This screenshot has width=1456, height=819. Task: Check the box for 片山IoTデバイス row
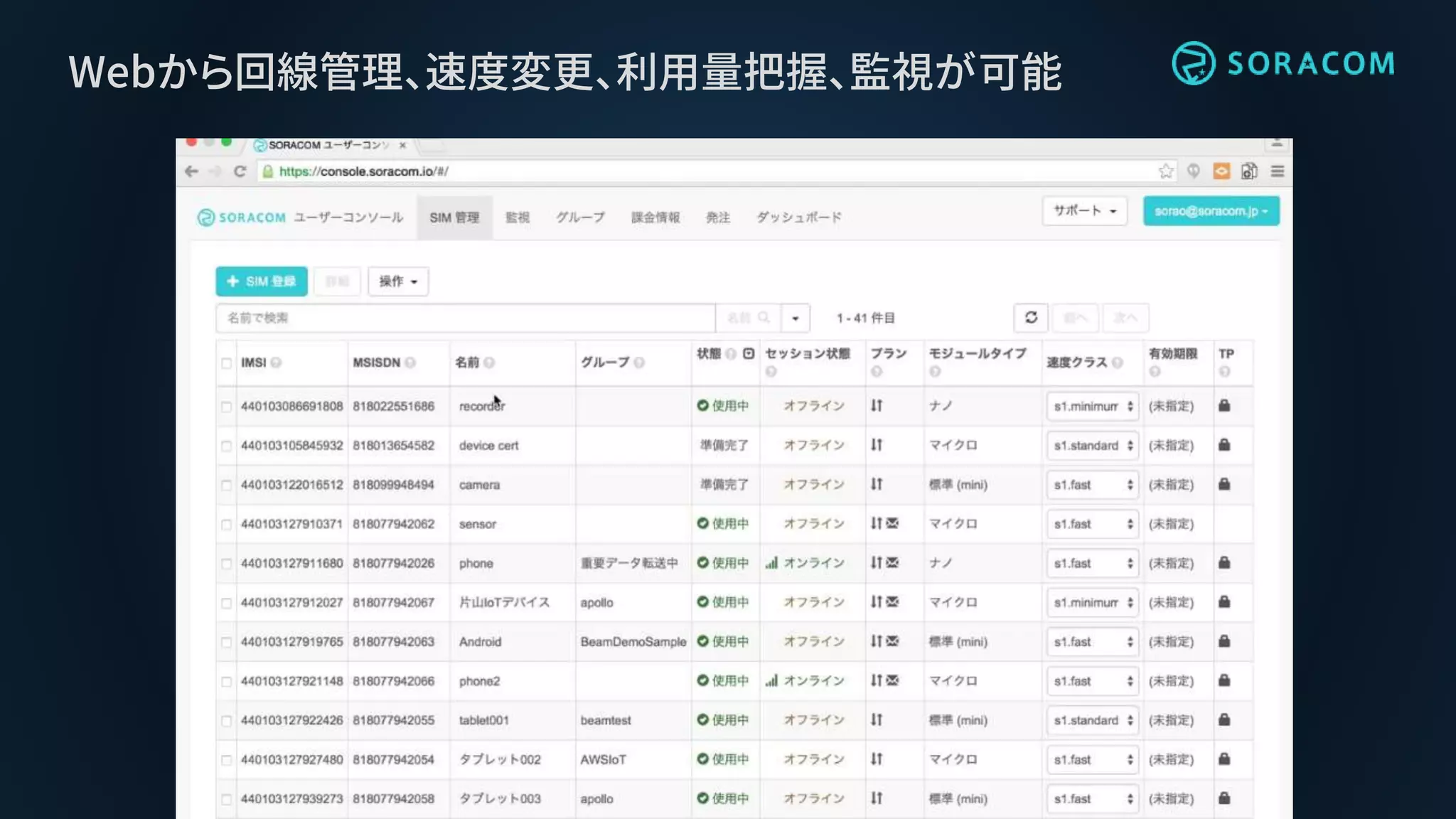click(x=226, y=603)
